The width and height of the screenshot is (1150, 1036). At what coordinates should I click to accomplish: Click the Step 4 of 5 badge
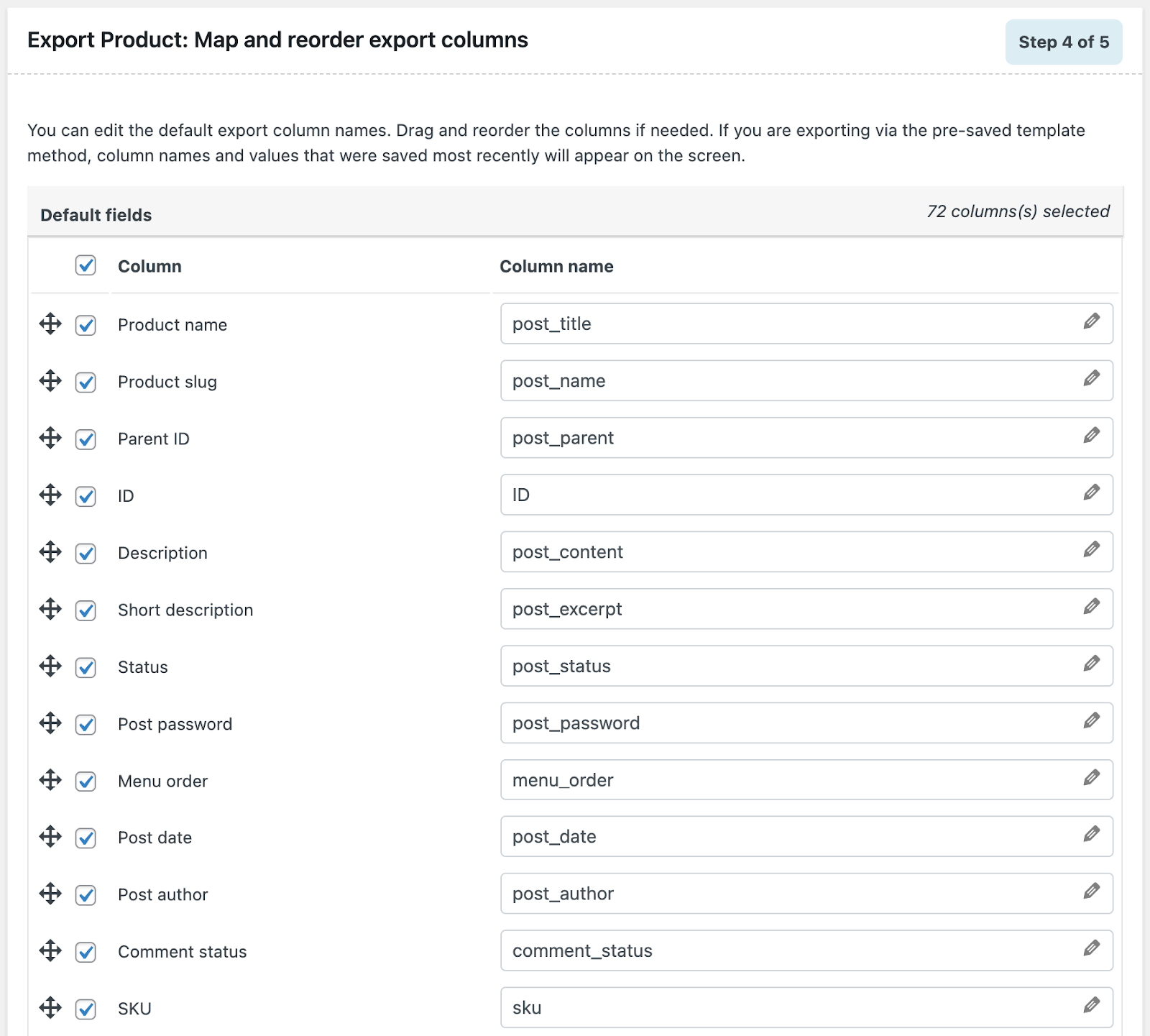click(1063, 42)
